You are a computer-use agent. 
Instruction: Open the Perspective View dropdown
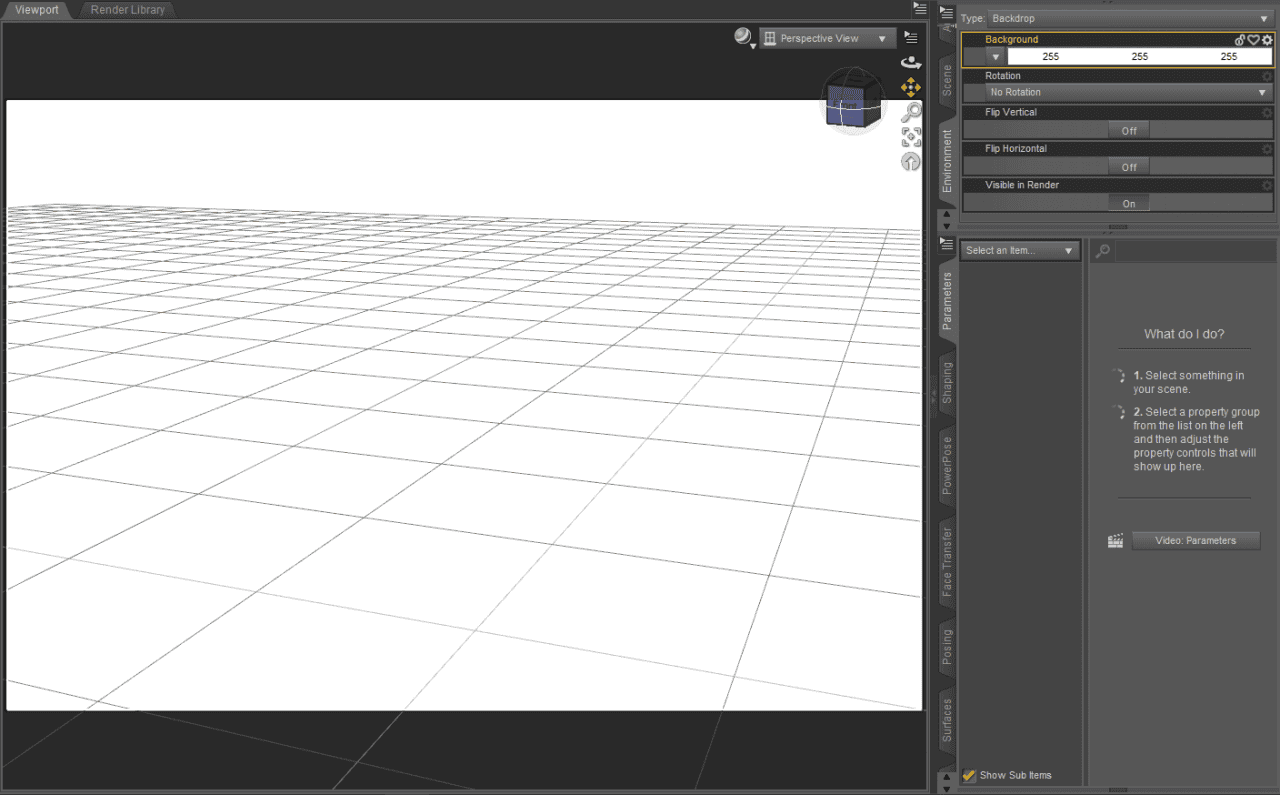pos(827,37)
